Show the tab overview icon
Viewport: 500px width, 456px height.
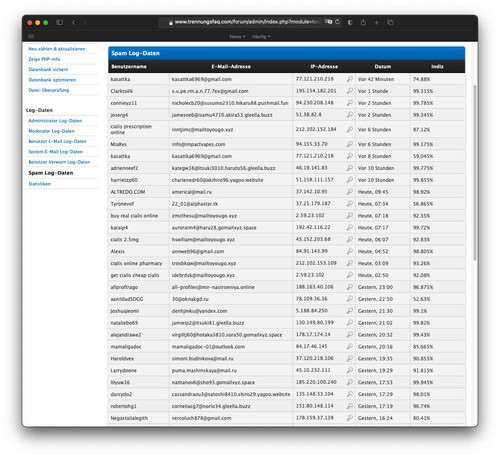click(x=390, y=22)
